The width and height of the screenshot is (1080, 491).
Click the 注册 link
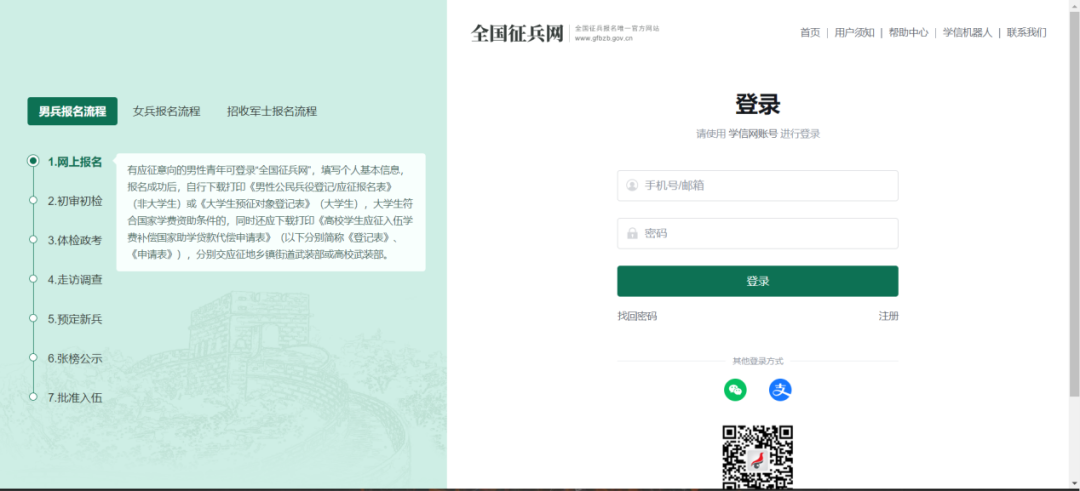point(889,316)
